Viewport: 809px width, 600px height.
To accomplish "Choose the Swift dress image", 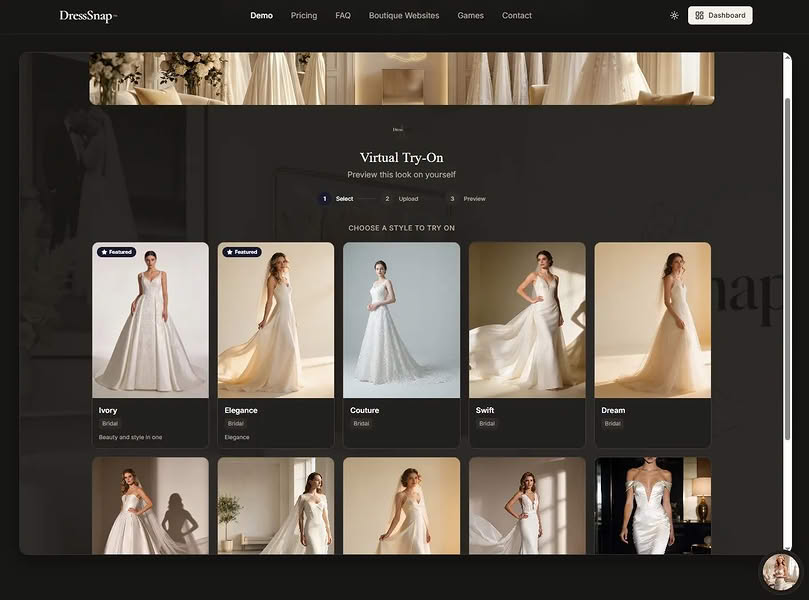I will (x=527, y=320).
